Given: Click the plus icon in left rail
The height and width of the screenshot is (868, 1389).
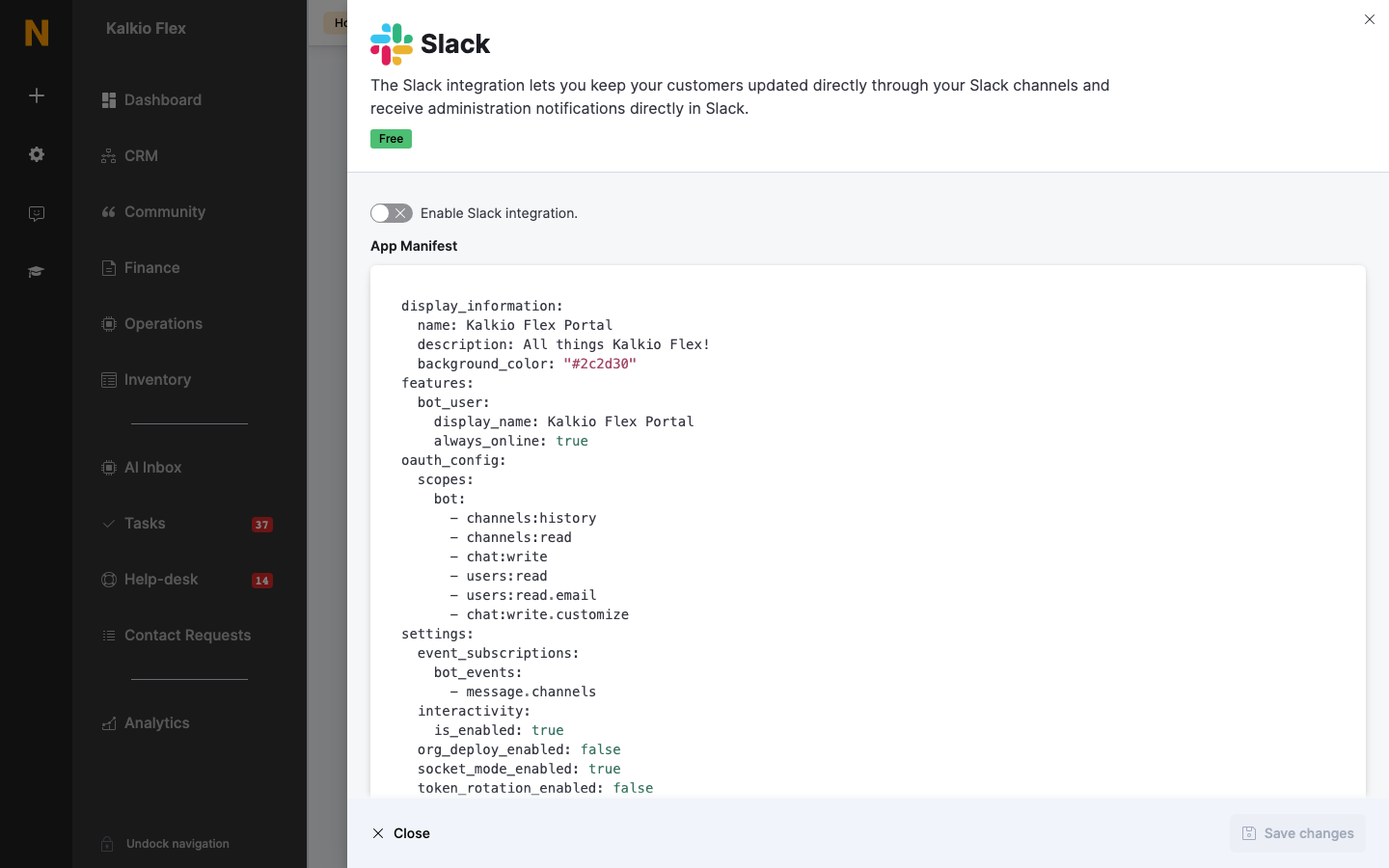Looking at the screenshot, I should (37, 95).
